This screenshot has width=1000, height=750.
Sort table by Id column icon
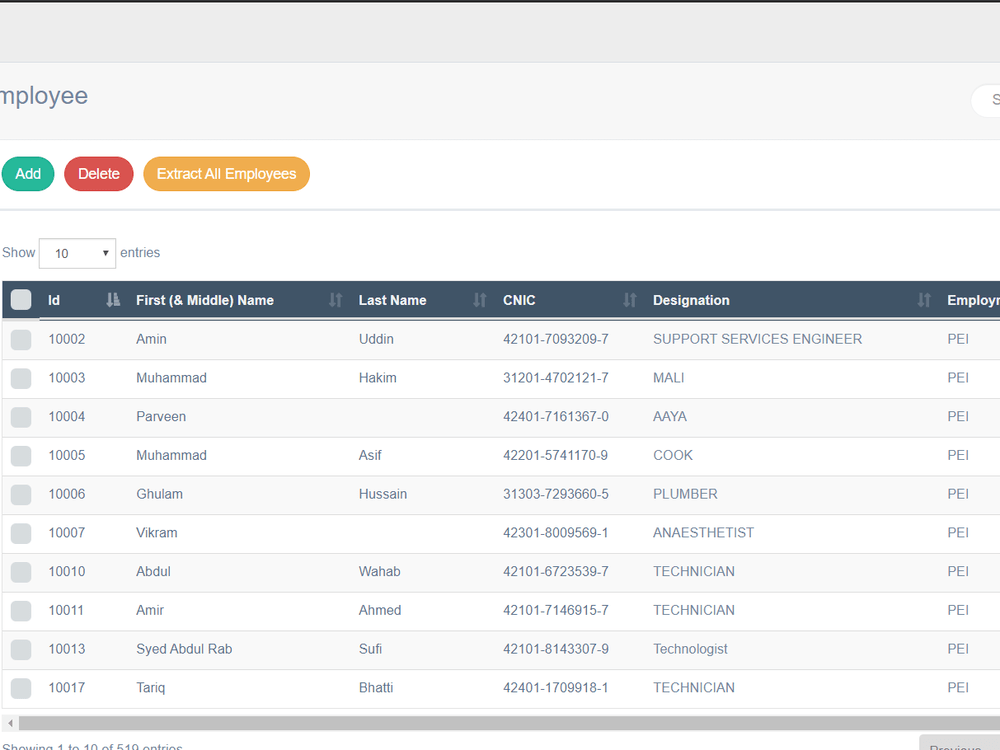(x=113, y=300)
